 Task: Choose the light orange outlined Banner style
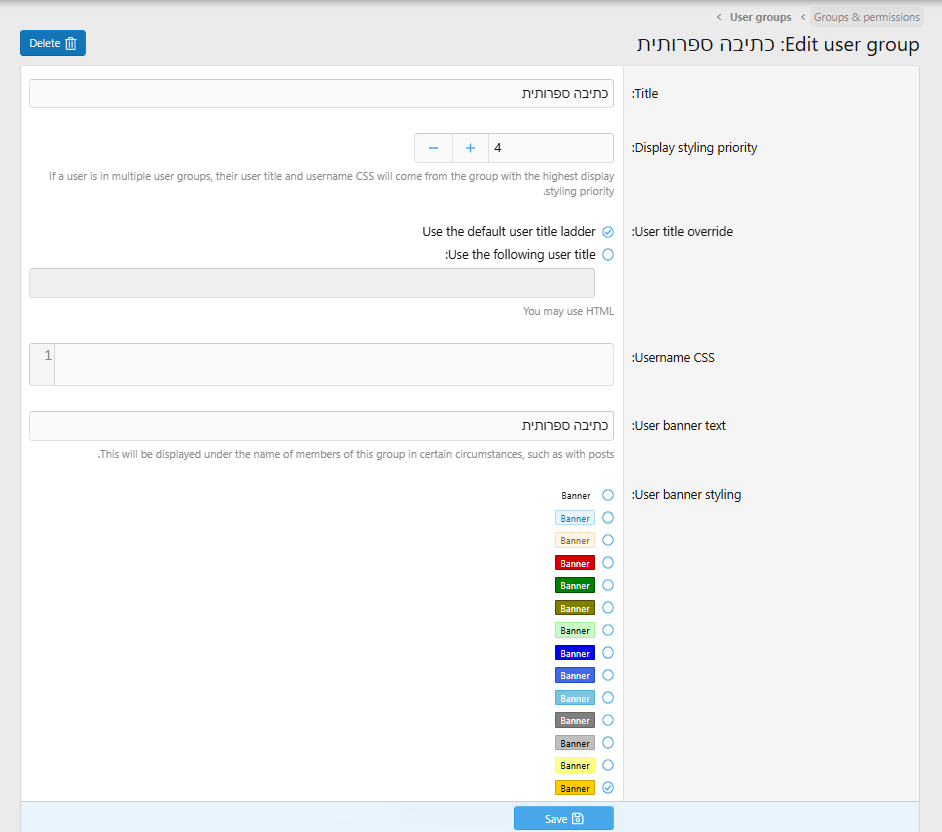point(608,540)
